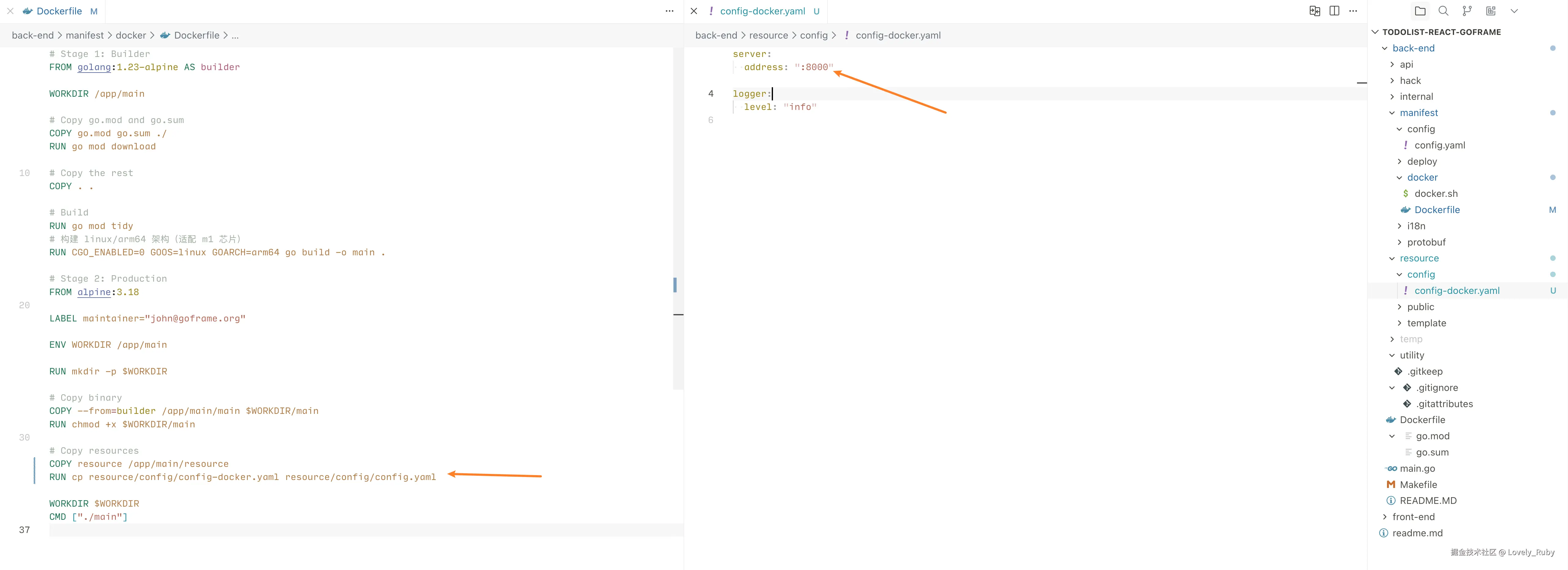The height and width of the screenshot is (570, 1568).
Task: Collapse TODOLIST-REACT-GOFRAME root section
Action: (x=1375, y=32)
